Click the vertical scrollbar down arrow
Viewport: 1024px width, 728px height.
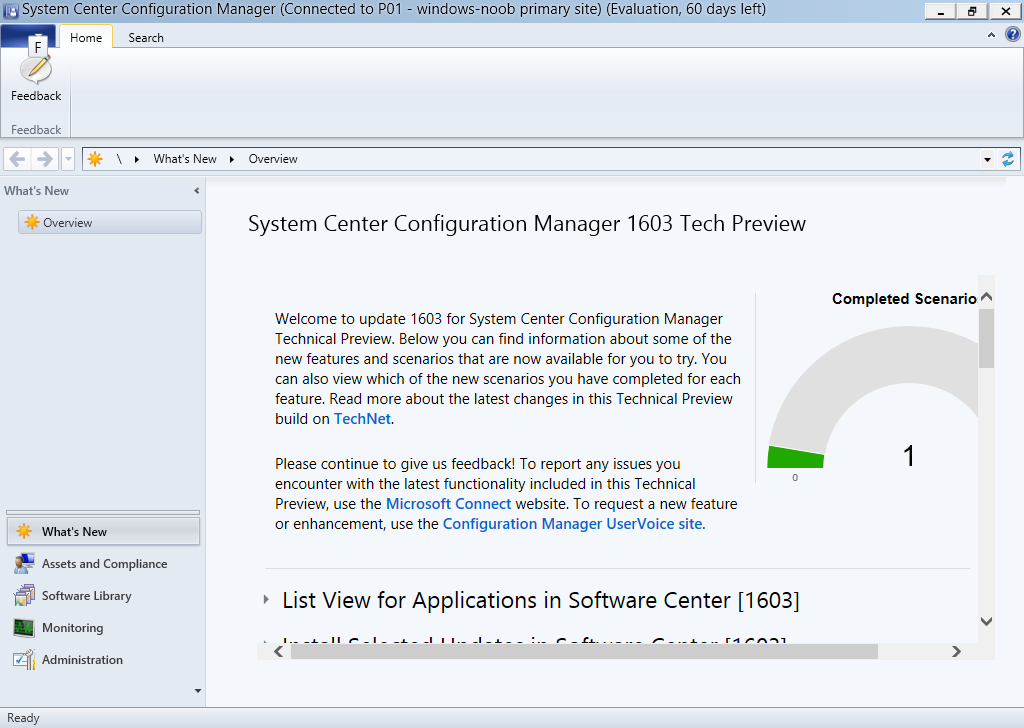(987, 621)
